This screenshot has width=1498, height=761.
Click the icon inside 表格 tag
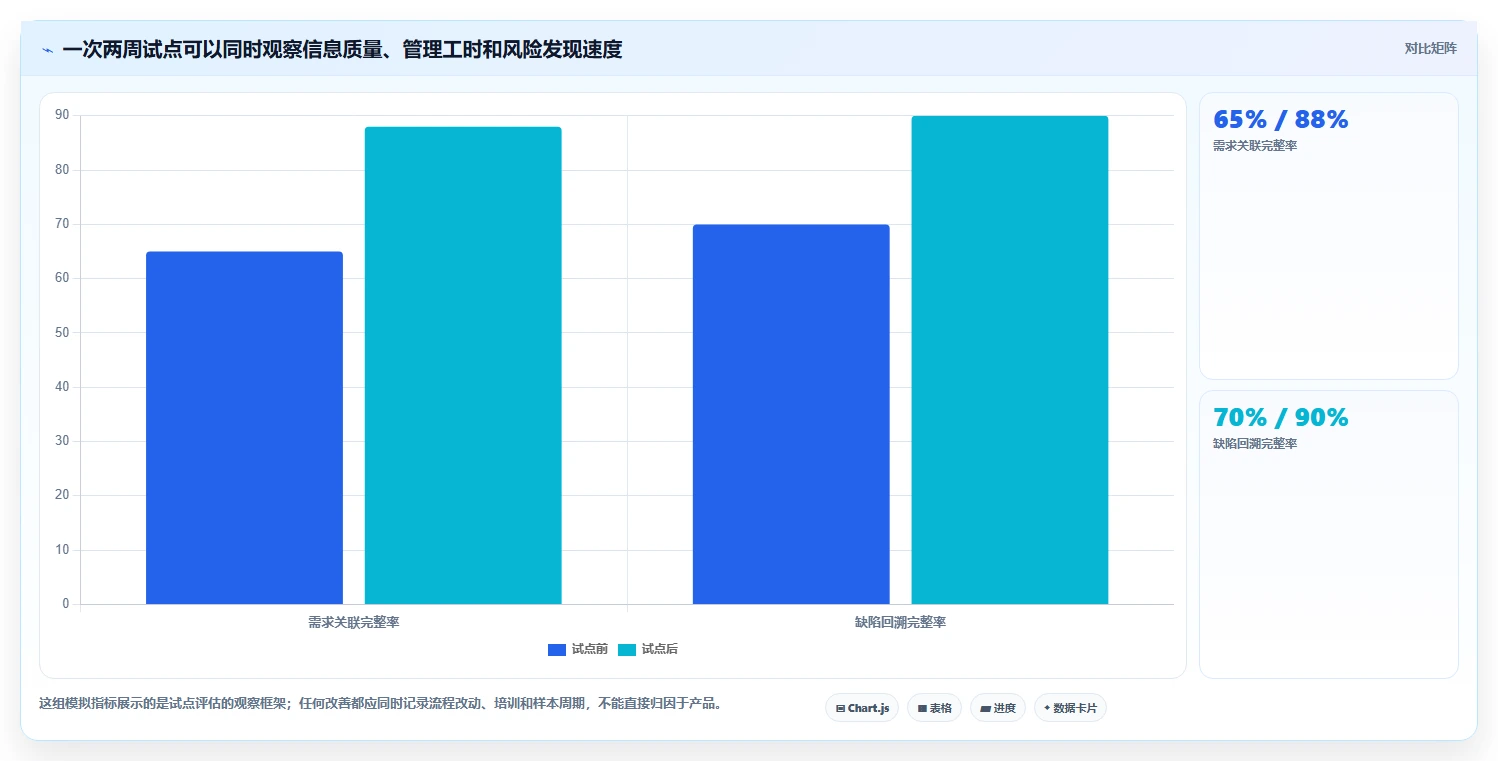(922, 708)
